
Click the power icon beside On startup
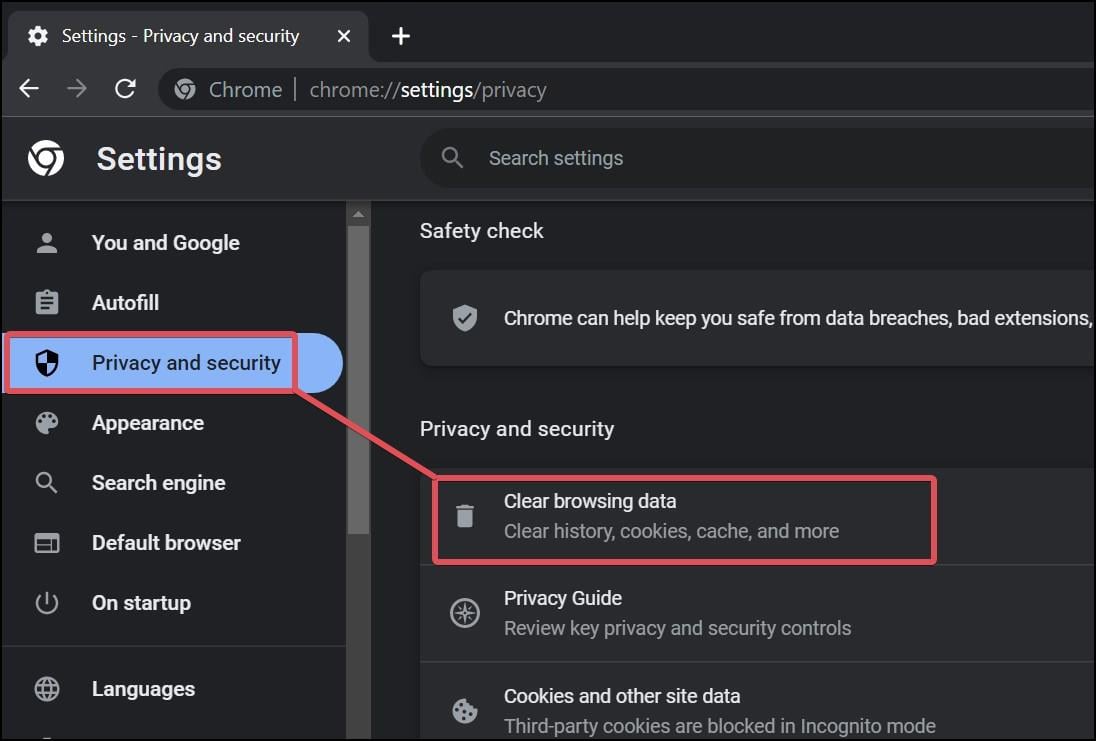tap(47, 603)
